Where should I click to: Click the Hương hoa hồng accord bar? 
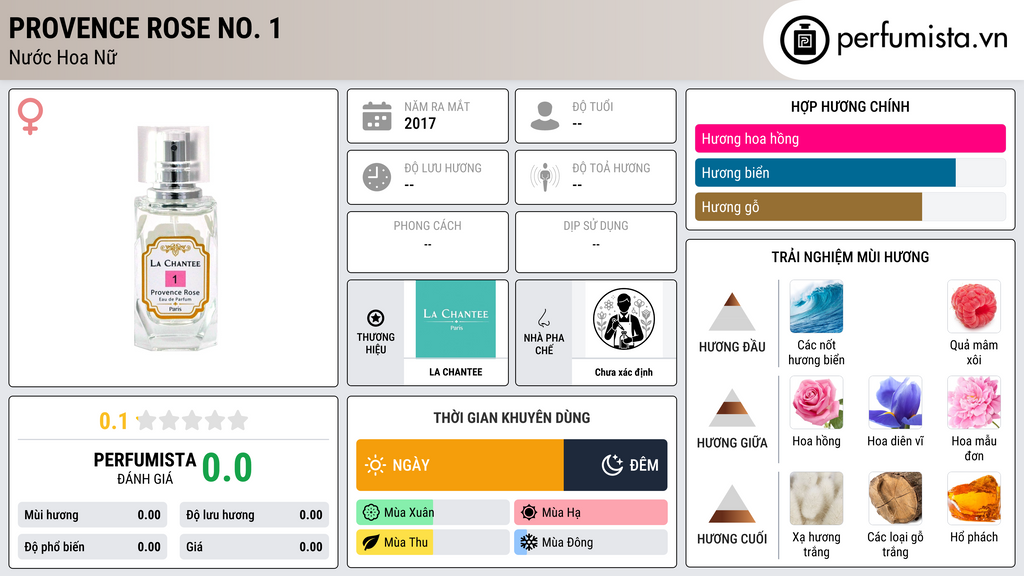pyautogui.click(x=850, y=138)
